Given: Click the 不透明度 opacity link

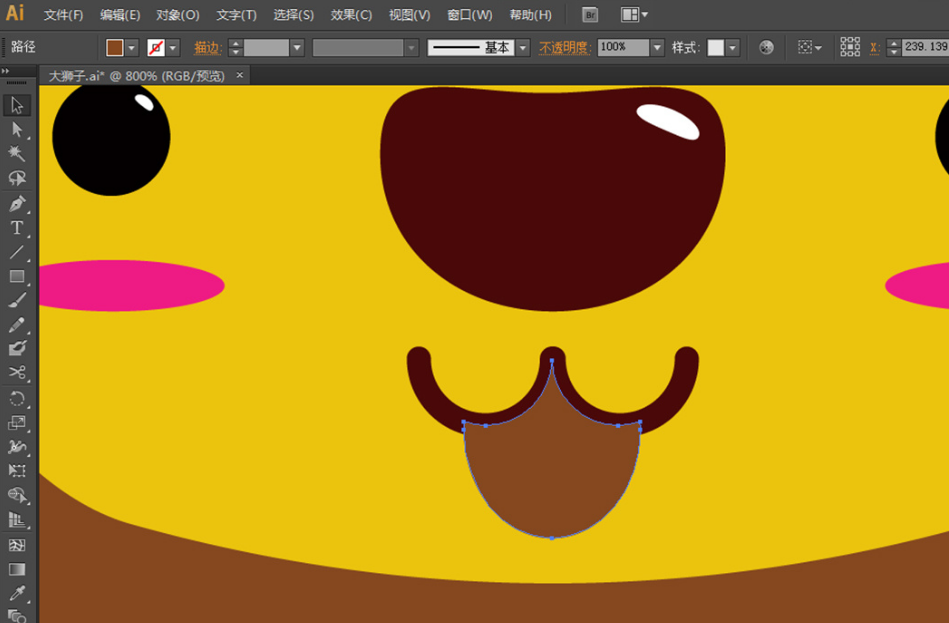Looking at the screenshot, I should [566, 48].
